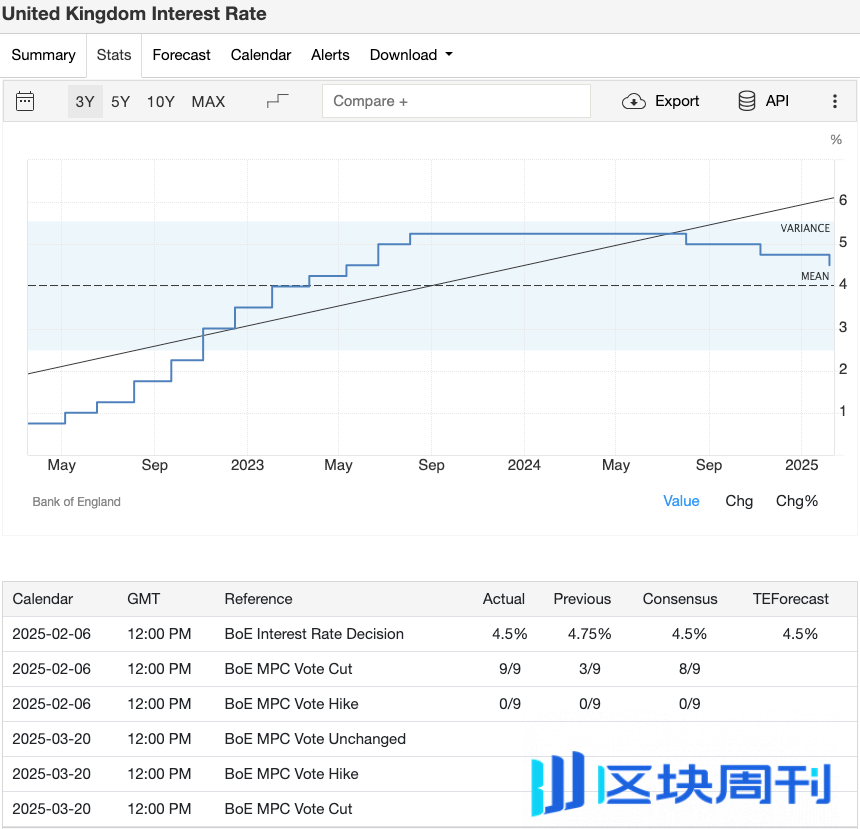Open BoE Interest Rate Decision row
Viewport: 860px width, 829px height.
point(430,634)
